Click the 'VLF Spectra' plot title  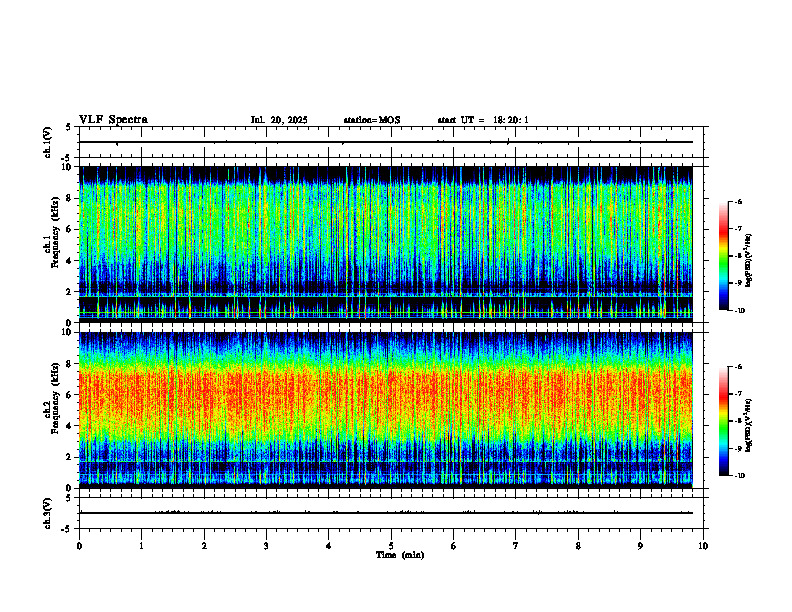[113, 120]
